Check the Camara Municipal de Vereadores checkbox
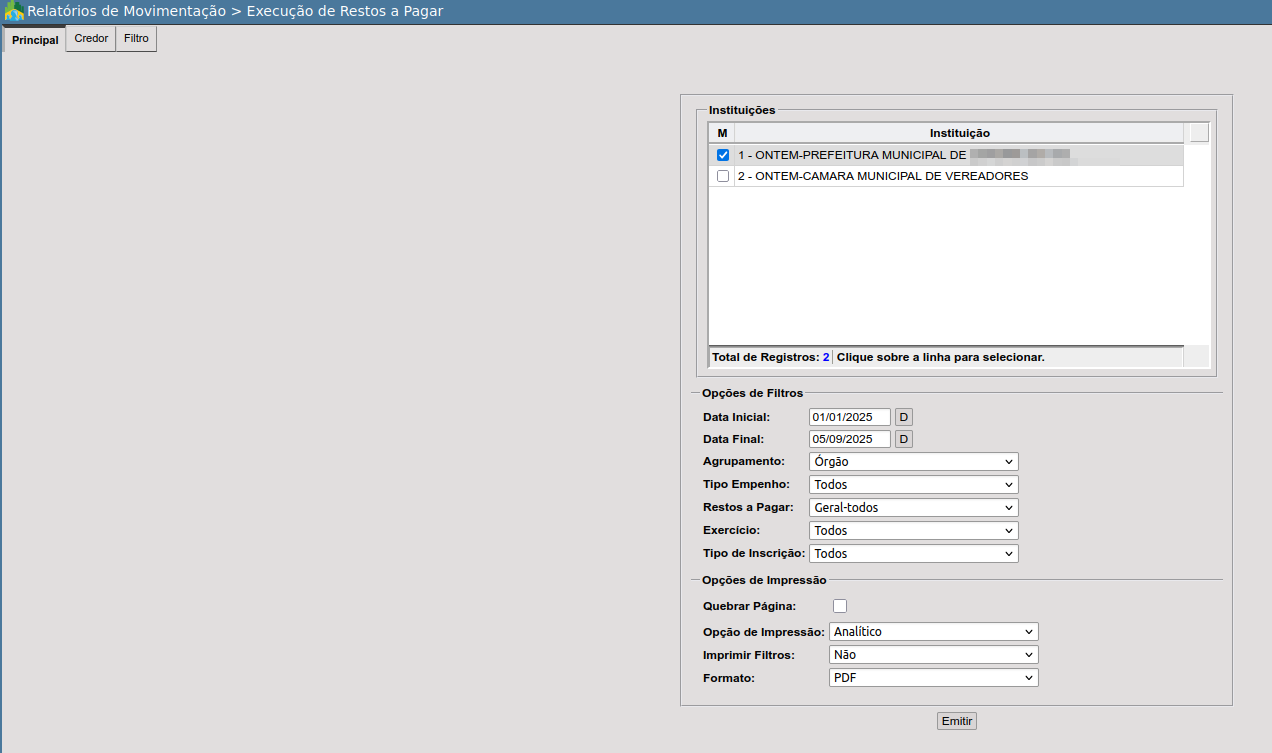 (723, 176)
